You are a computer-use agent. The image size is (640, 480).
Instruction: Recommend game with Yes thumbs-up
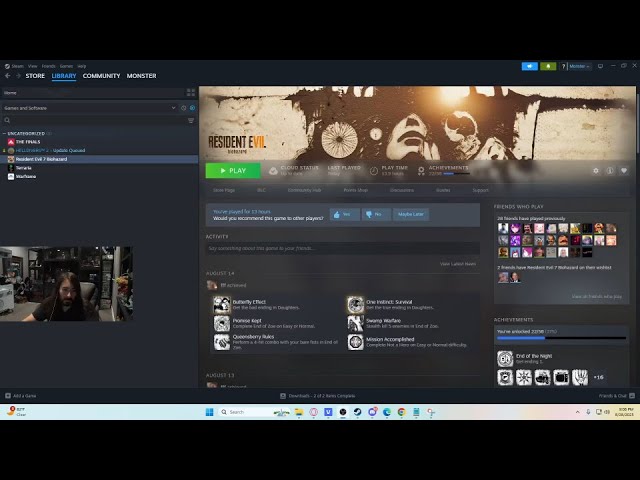click(x=344, y=214)
